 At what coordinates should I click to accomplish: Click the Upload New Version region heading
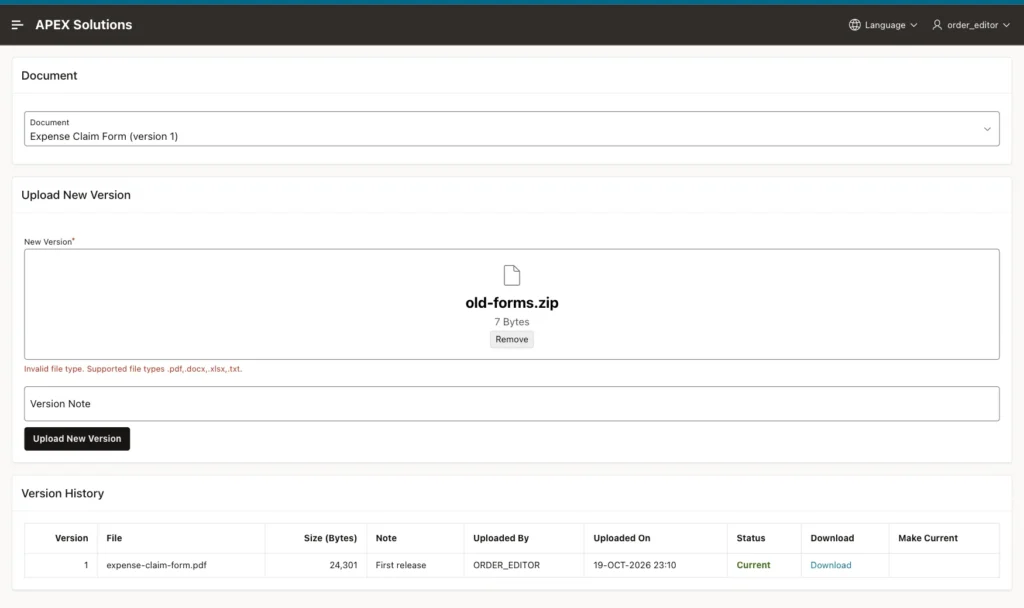pyautogui.click(x=76, y=195)
